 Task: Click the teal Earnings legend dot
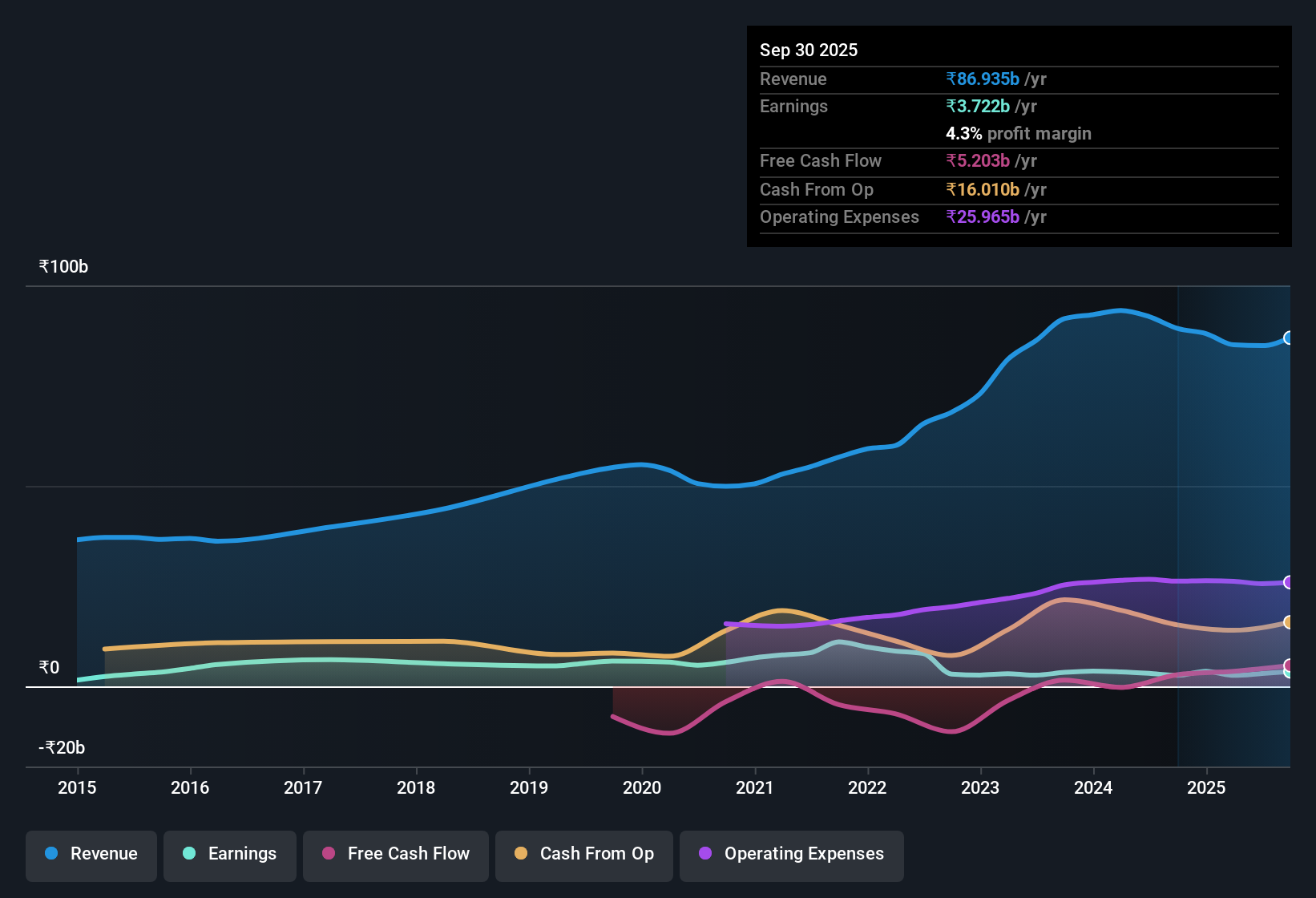click(x=189, y=854)
